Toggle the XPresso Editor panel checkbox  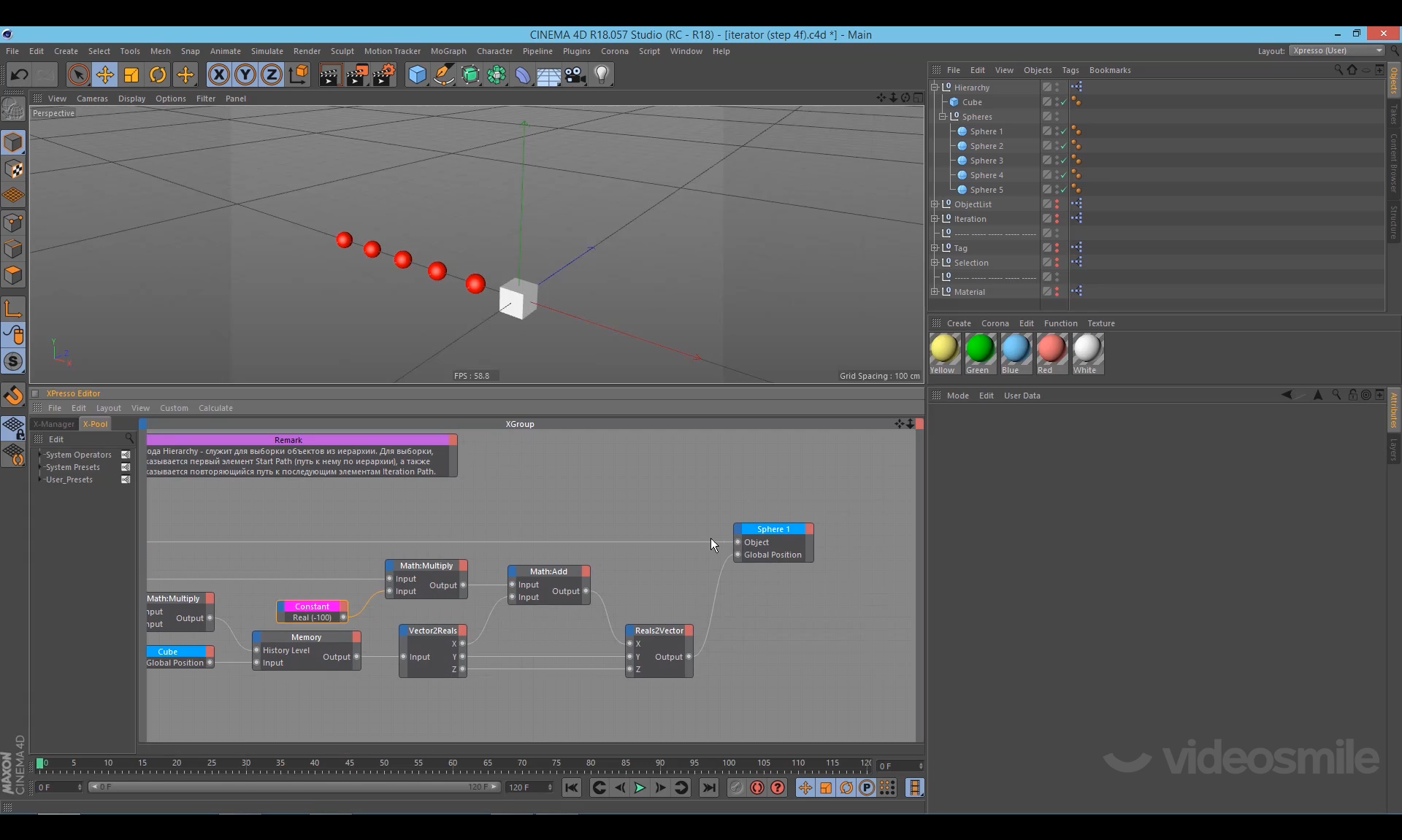tap(35, 393)
